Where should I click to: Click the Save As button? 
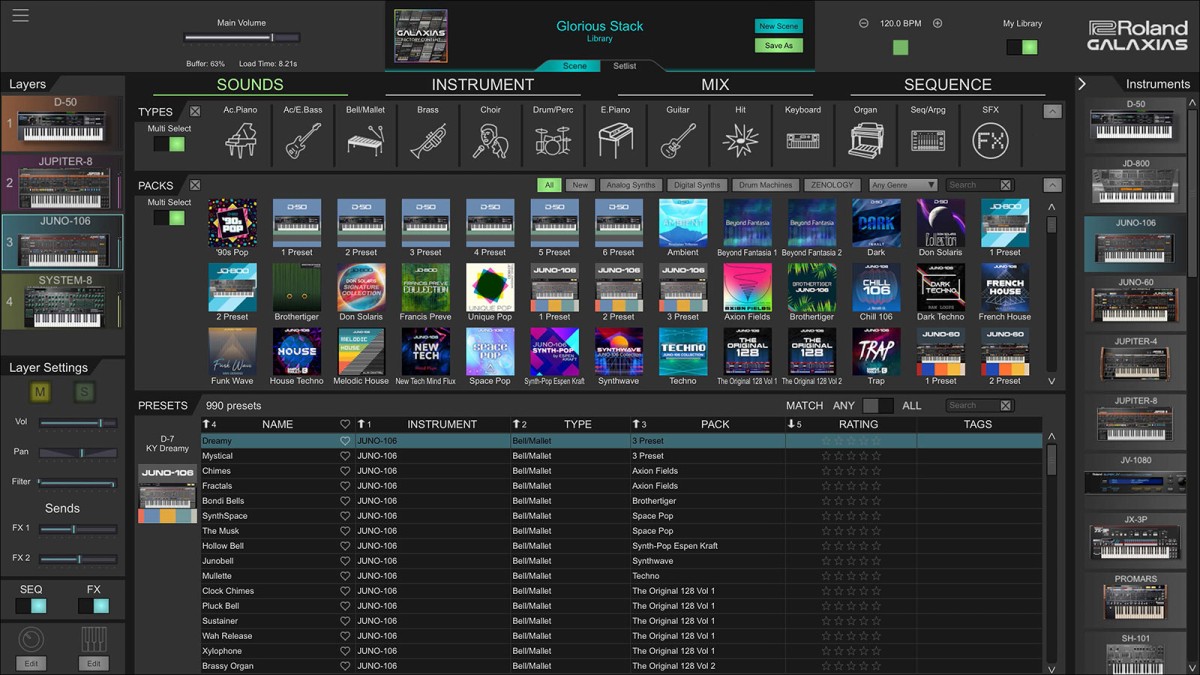pyautogui.click(x=778, y=46)
